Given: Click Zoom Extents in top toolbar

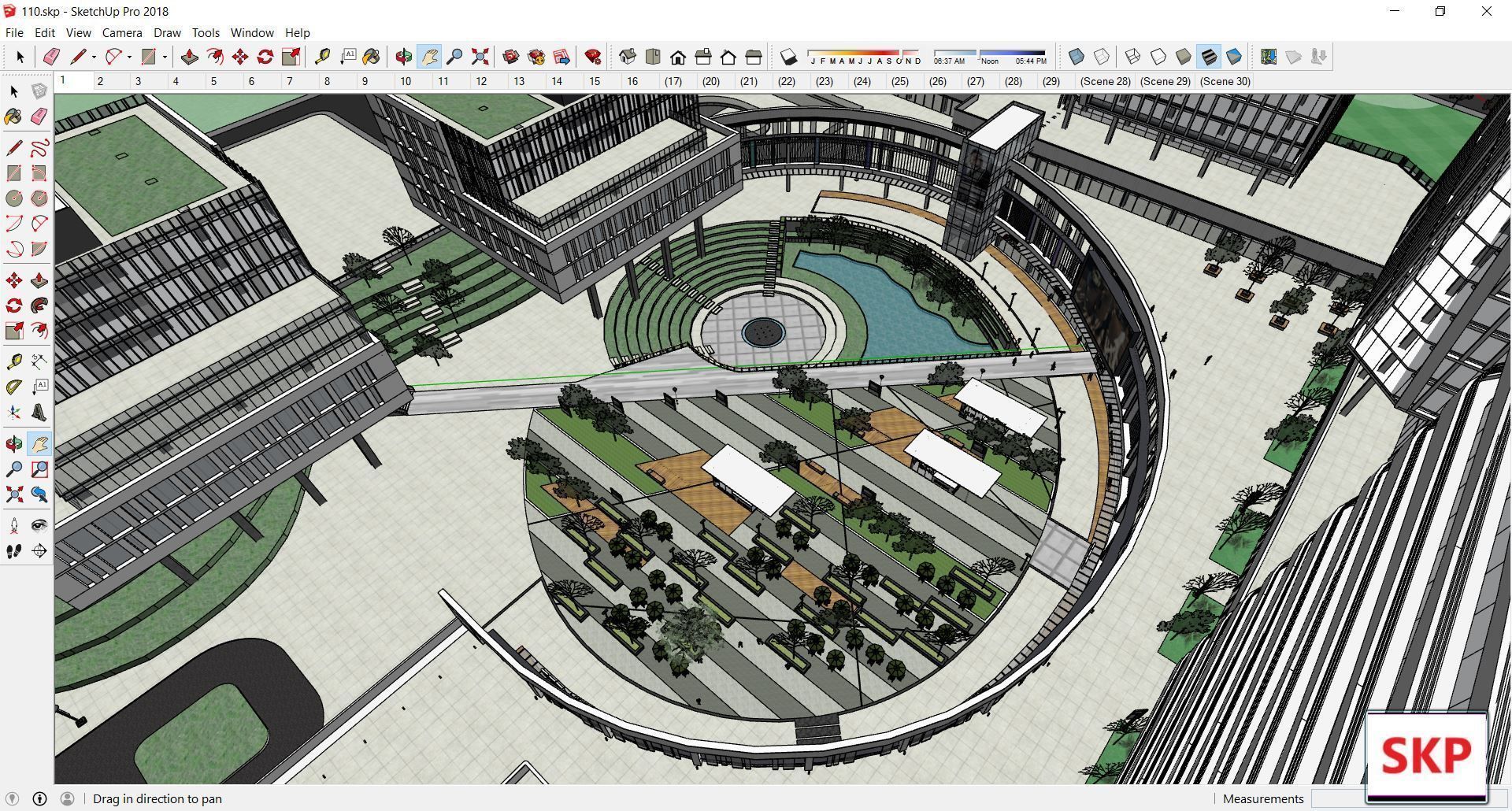Looking at the screenshot, I should click(480, 57).
